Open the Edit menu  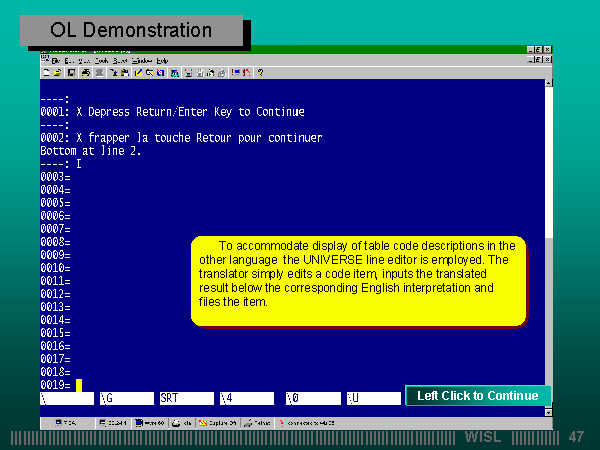(69, 61)
